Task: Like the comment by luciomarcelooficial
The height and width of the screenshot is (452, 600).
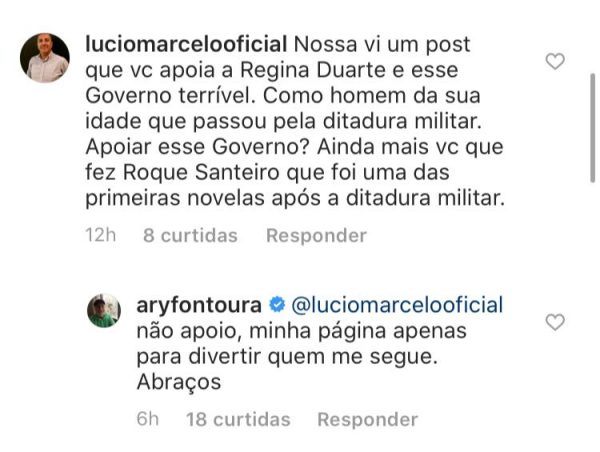Action: tap(555, 61)
